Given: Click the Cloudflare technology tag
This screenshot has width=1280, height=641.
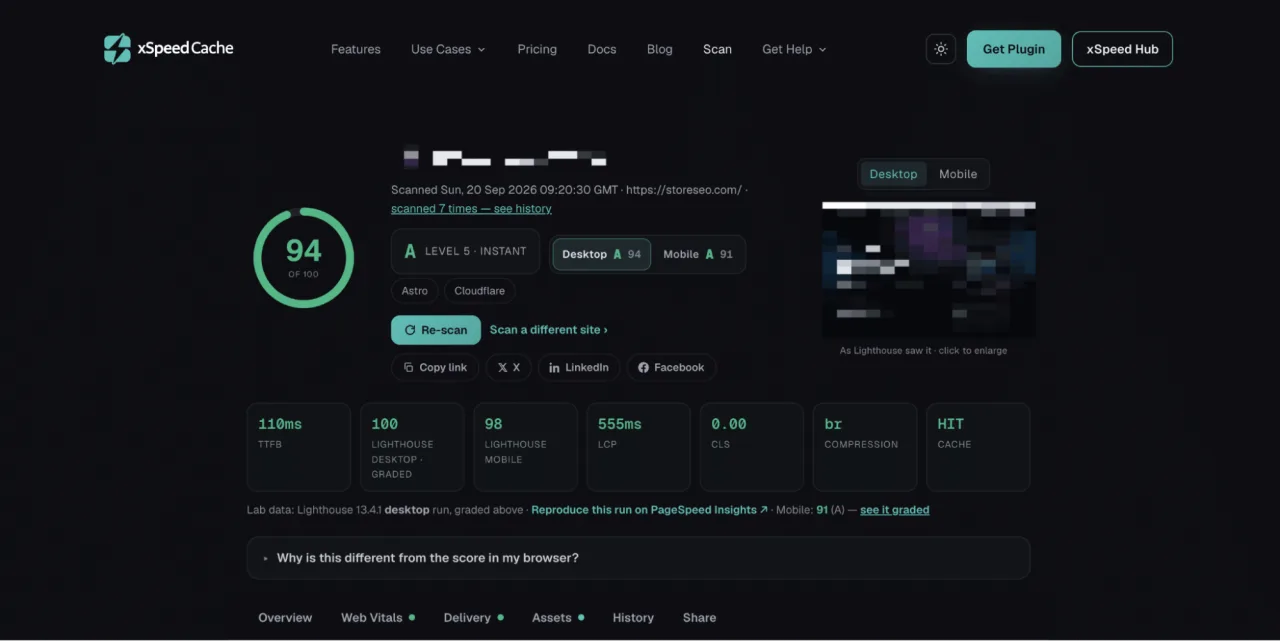Looking at the screenshot, I should coord(480,291).
